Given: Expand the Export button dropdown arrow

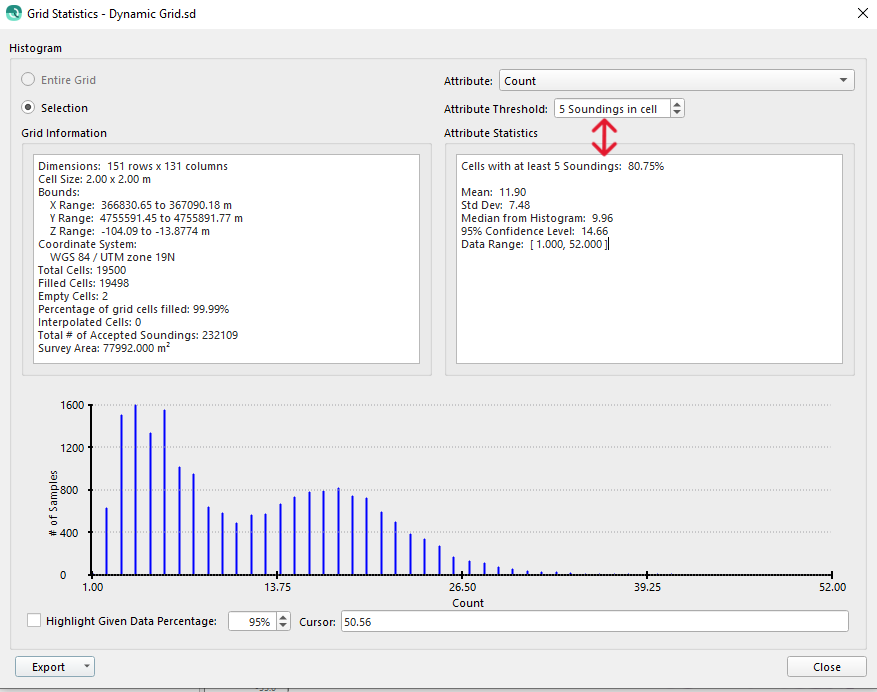Looking at the screenshot, I should point(88,667).
